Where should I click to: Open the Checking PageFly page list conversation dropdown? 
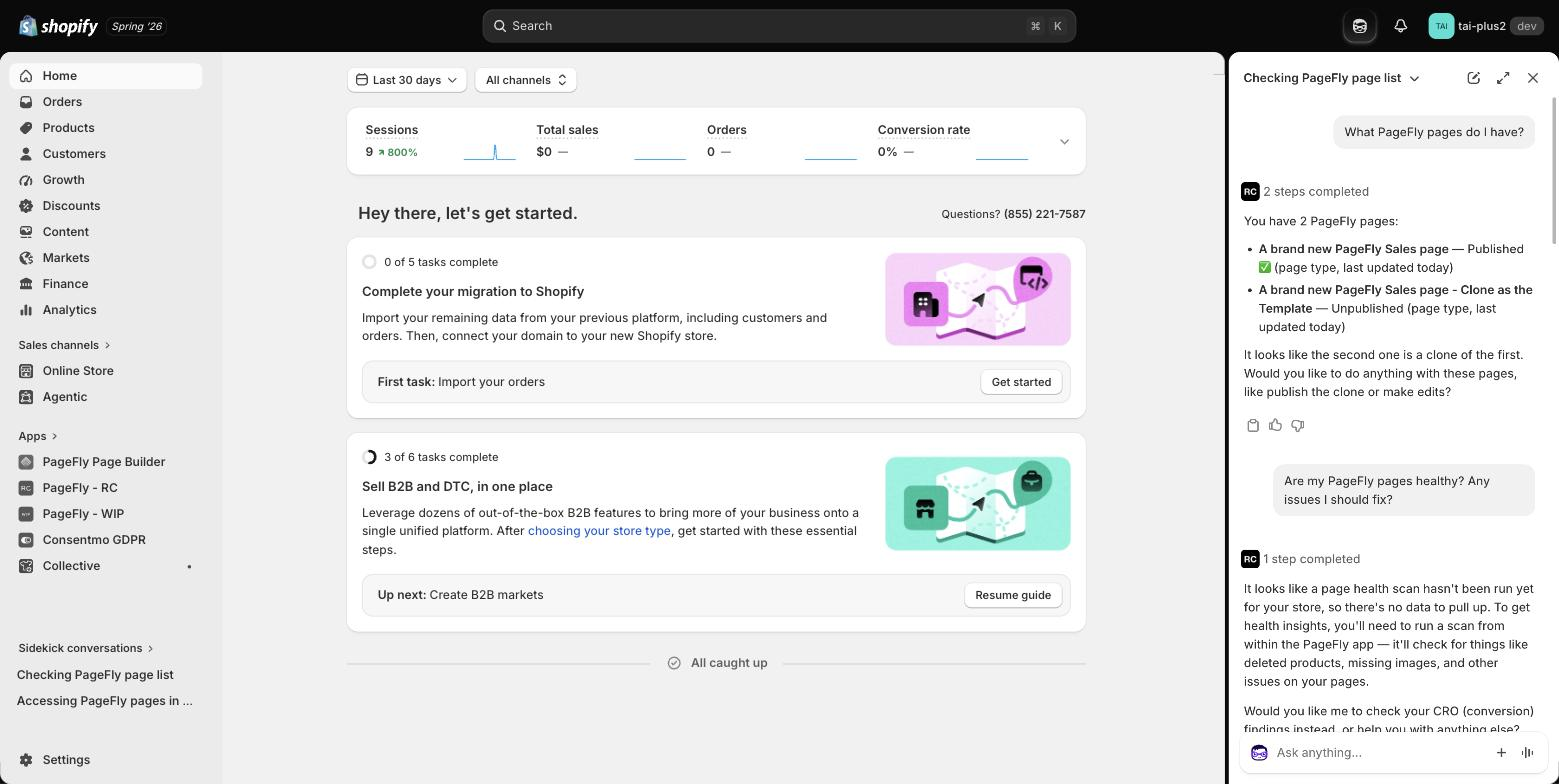[1331, 78]
